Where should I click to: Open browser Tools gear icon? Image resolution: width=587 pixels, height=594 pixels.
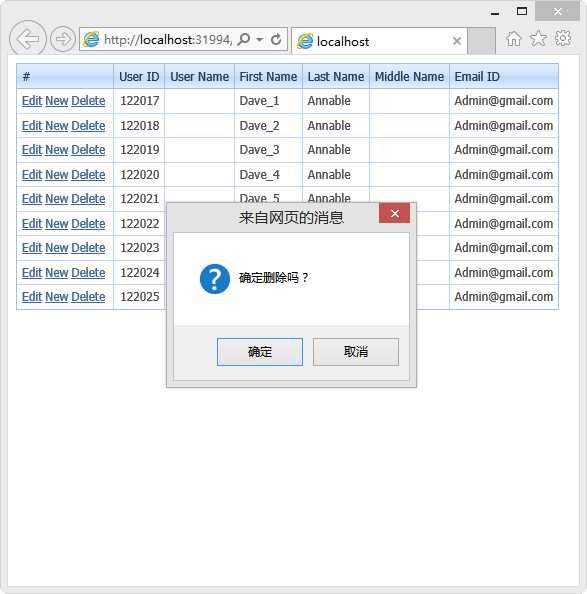point(563,38)
